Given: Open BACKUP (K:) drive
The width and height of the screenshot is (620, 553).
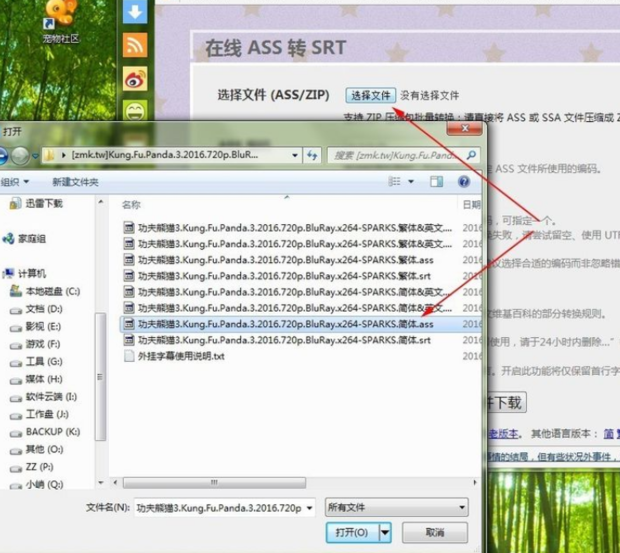Looking at the screenshot, I should (45, 432).
